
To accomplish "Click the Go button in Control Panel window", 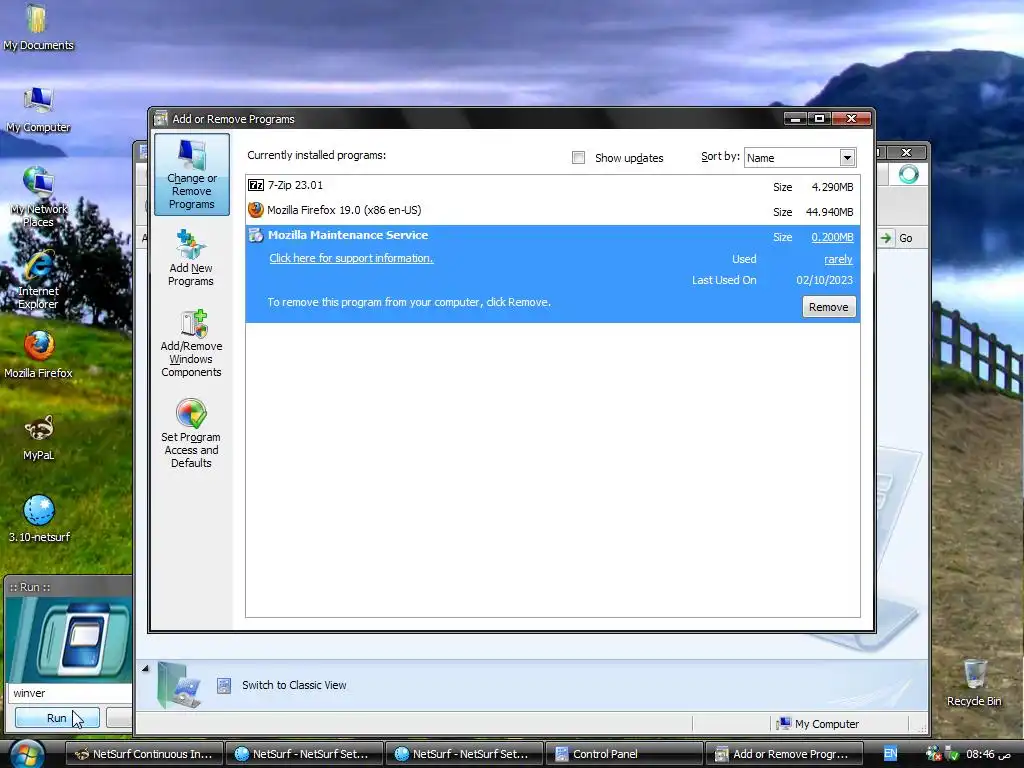I will point(896,238).
